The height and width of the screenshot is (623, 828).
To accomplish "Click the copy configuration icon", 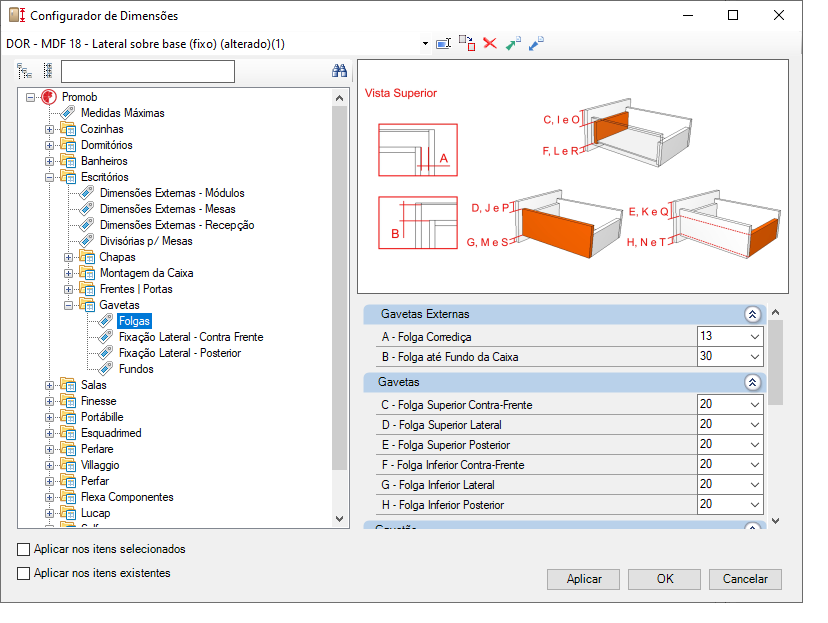I will click(x=467, y=43).
